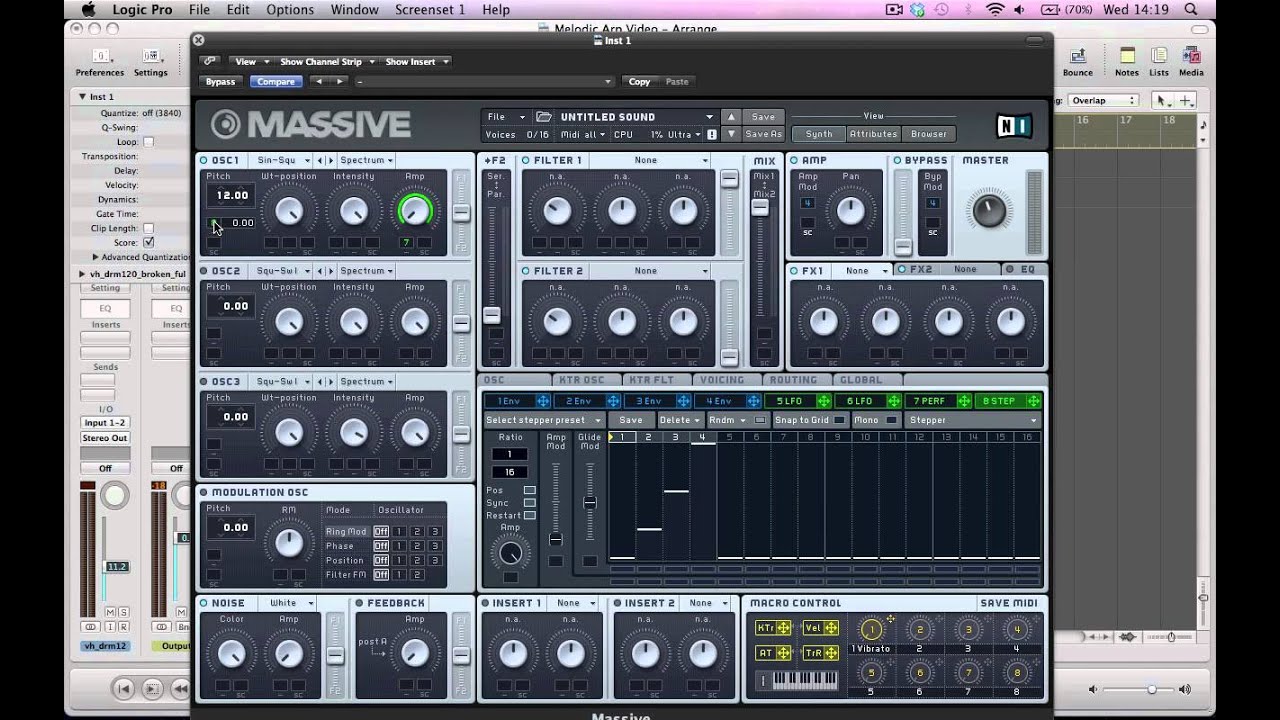The width and height of the screenshot is (1280, 720).
Task: Open the Notes panel in Logic
Action: click(x=1127, y=62)
